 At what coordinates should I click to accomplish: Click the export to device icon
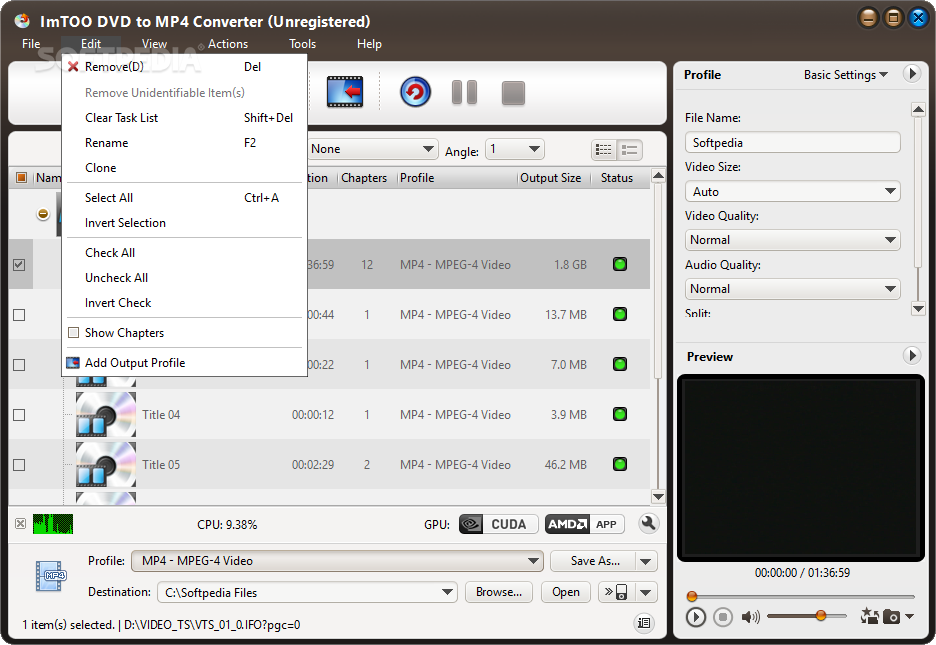pyautogui.click(x=615, y=592)
